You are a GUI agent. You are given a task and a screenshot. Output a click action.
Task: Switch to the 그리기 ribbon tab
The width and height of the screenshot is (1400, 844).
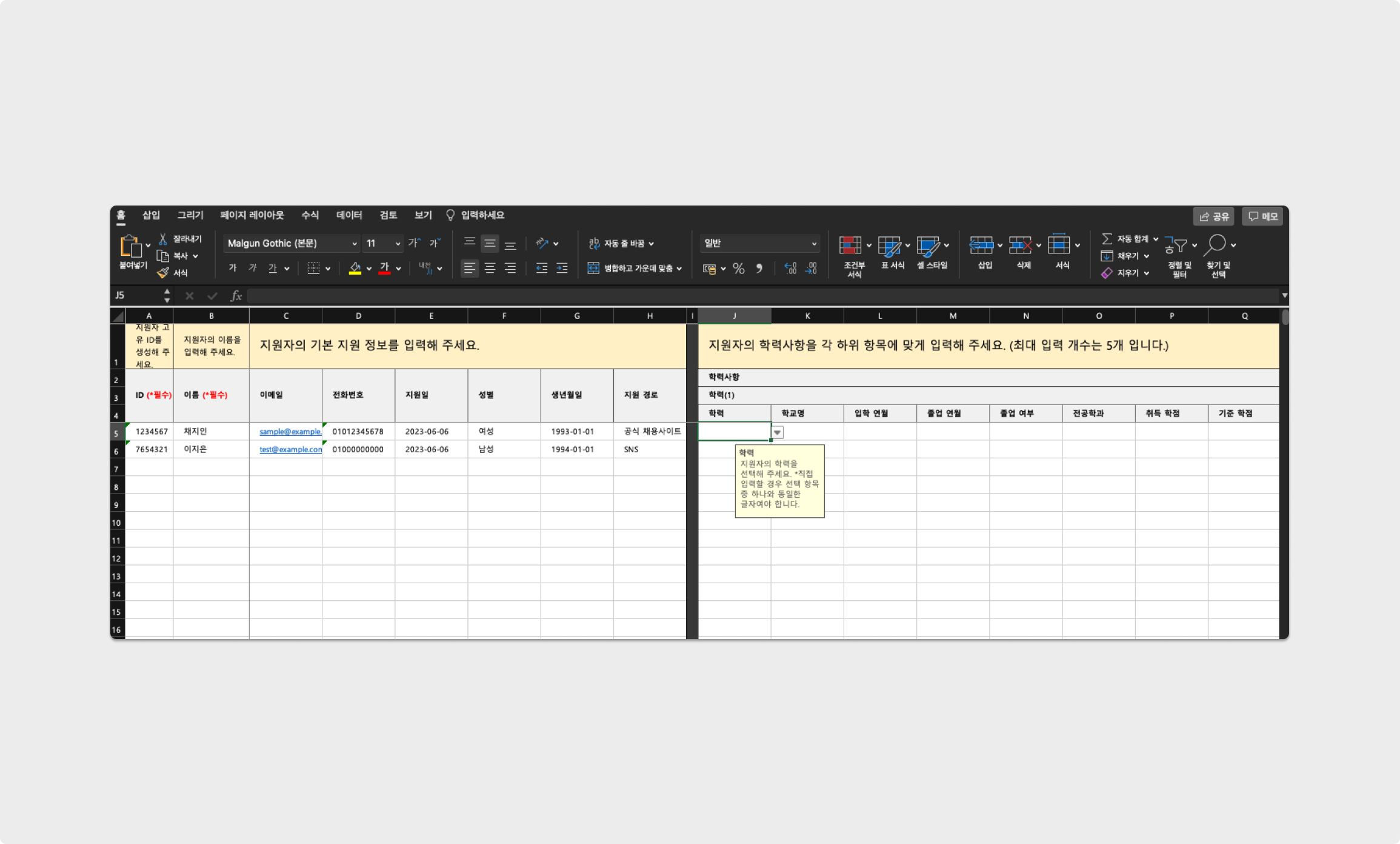coord(190,215)
